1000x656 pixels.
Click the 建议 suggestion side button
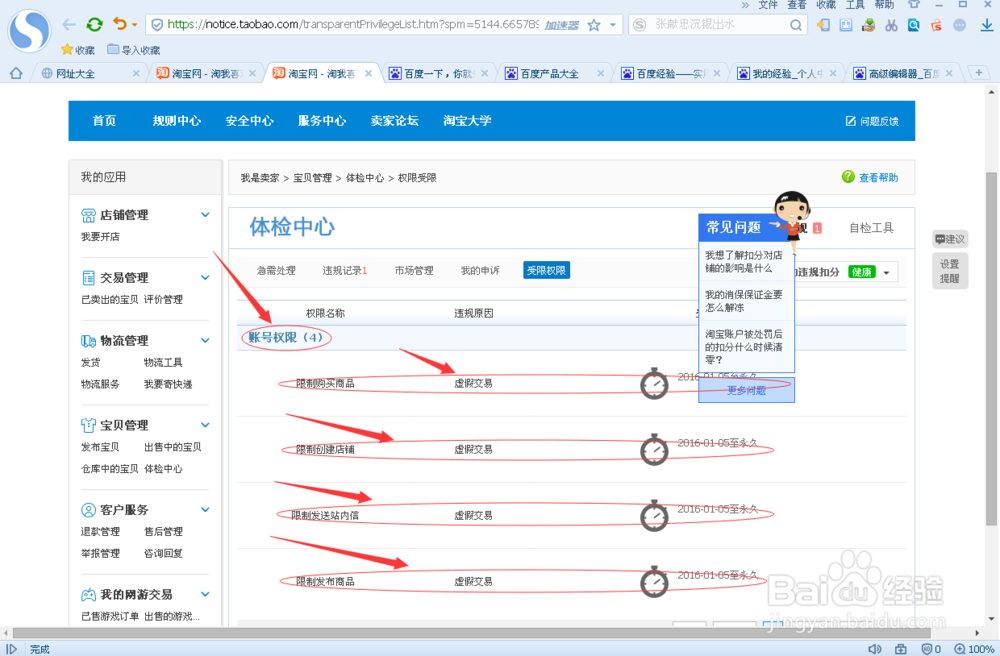coord(950,239)
